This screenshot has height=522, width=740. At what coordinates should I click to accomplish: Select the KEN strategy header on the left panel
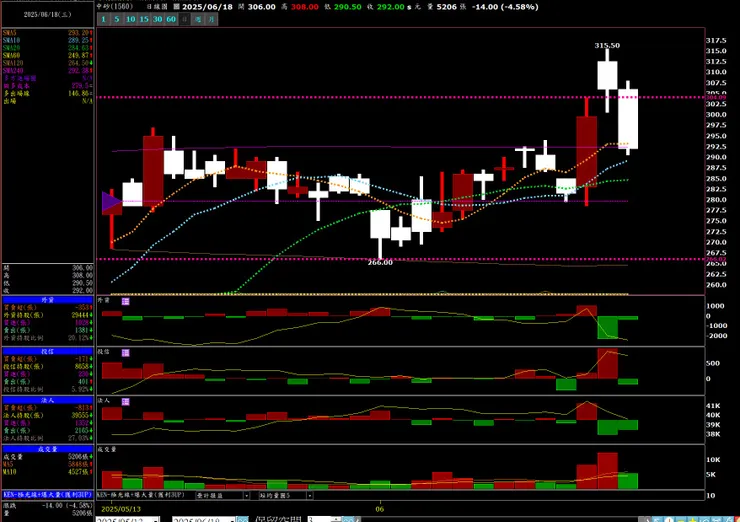(48, 495)
